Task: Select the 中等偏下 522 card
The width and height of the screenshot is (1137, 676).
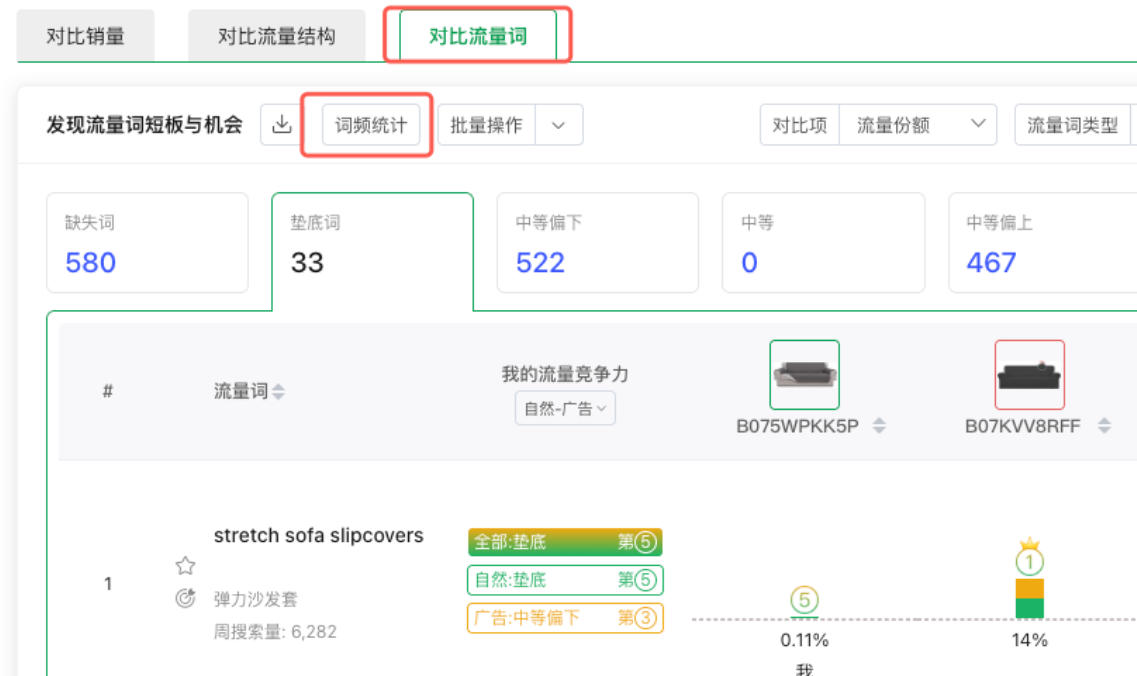Action: click(x=598, y=243)
